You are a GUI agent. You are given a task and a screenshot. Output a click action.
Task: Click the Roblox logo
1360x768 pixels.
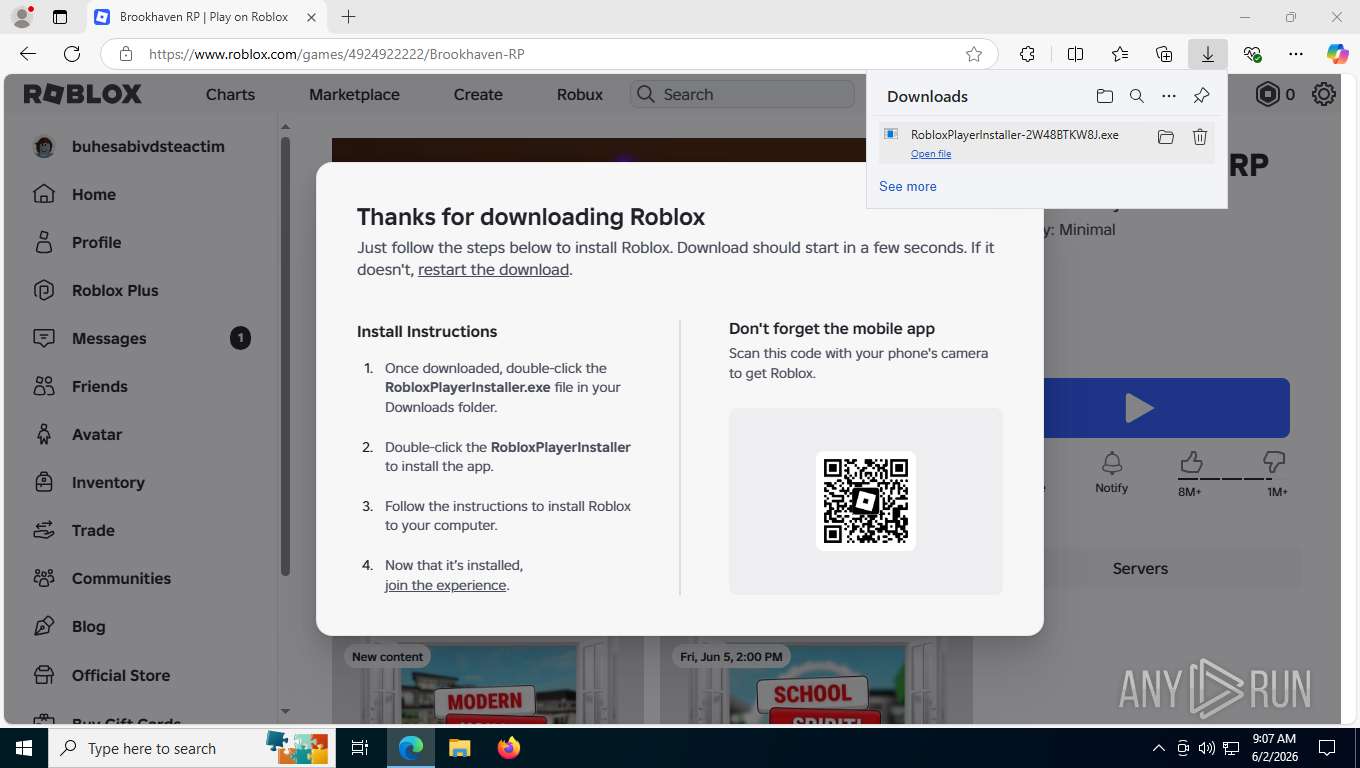(x=83, y=94)
